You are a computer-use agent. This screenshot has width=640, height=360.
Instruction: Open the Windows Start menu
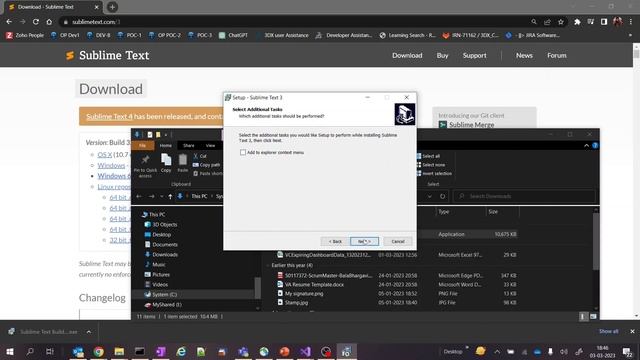click(x=9, y=351)
